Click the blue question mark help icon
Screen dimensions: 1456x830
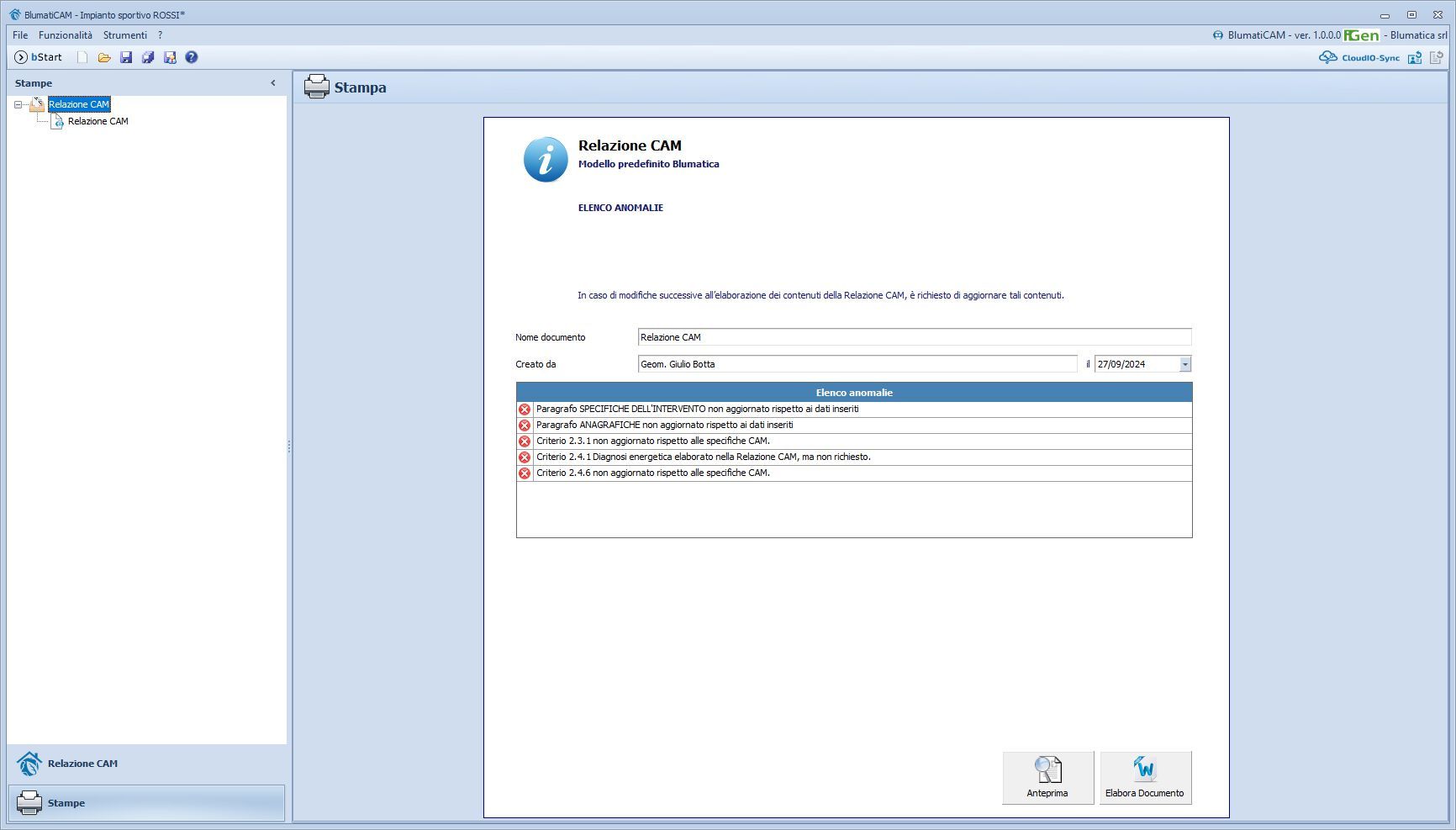(192, 57)
